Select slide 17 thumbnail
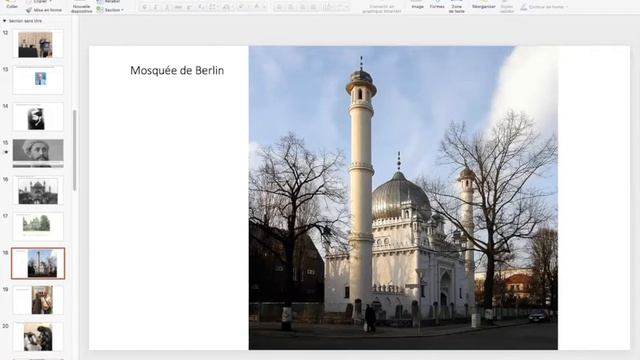 [38, 227]
